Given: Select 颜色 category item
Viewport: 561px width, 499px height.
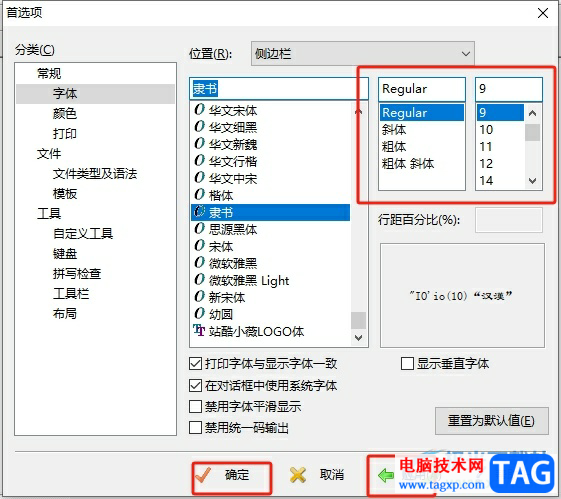Looking at the screenshot, I should (x=65, y=114).
